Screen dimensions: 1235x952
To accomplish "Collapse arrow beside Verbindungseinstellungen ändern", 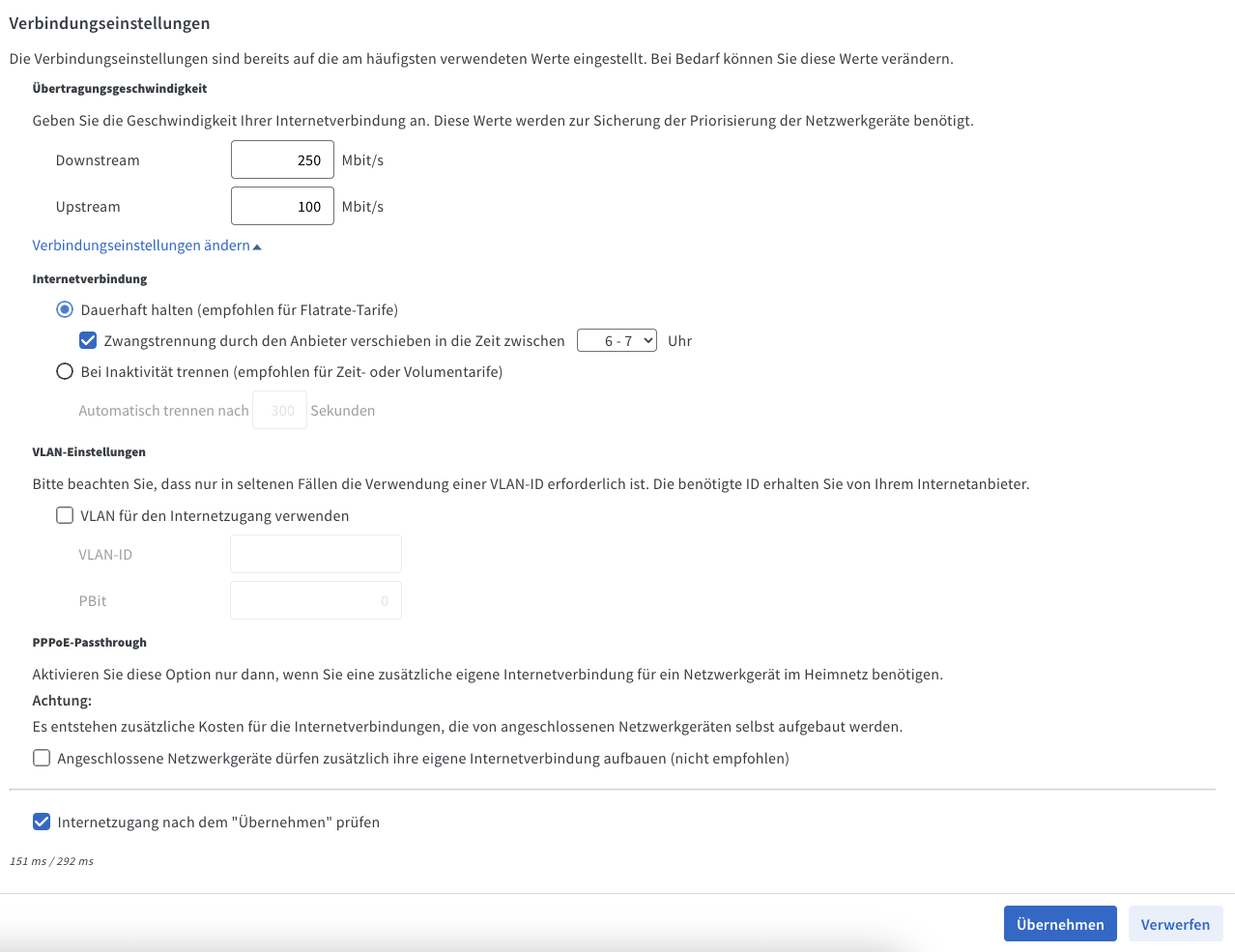I will click(257, 246).
